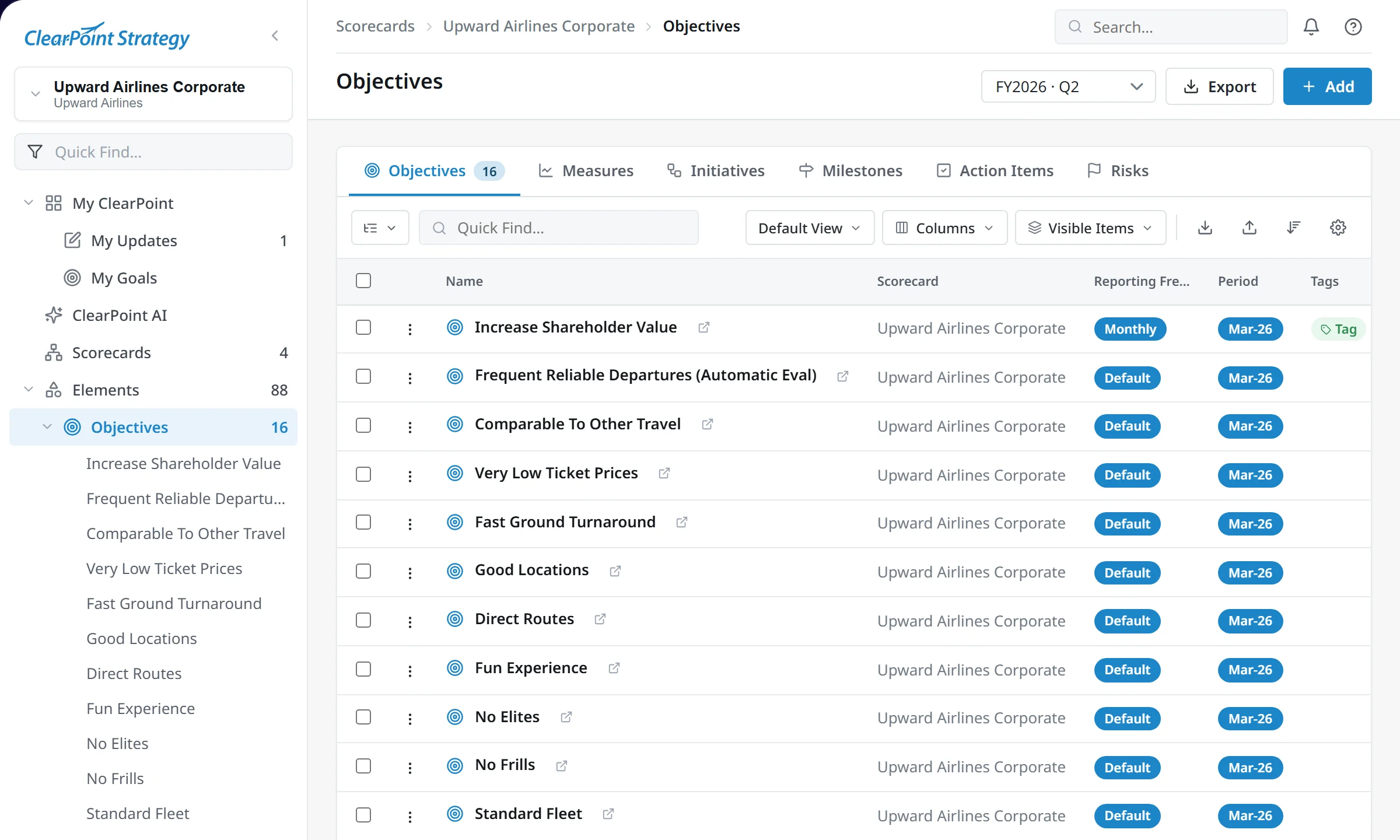Check the Comparable To Other Travel checkbox

tap(363, 425)
